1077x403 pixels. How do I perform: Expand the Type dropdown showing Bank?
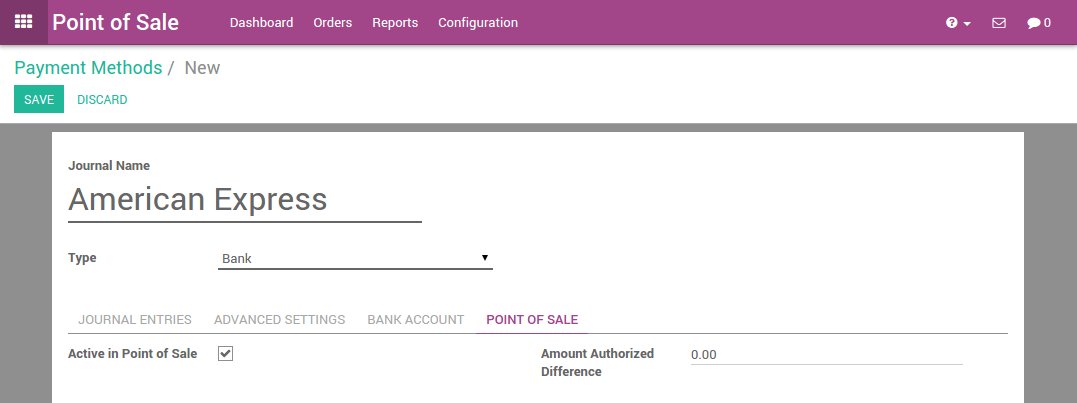tap(355, 258)
